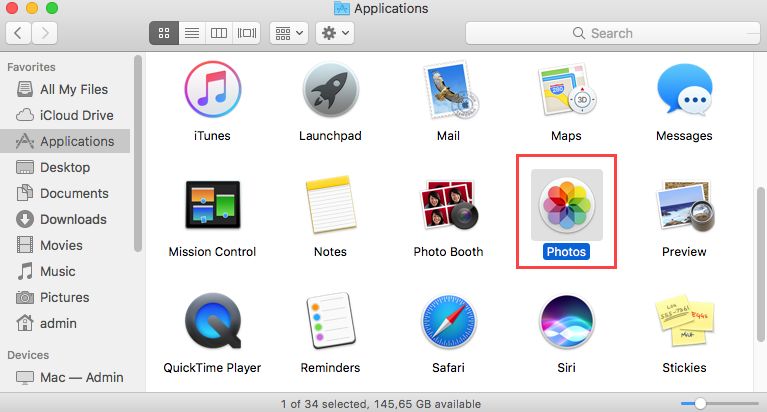Open the gear Action menu

[x=335, y=33]
